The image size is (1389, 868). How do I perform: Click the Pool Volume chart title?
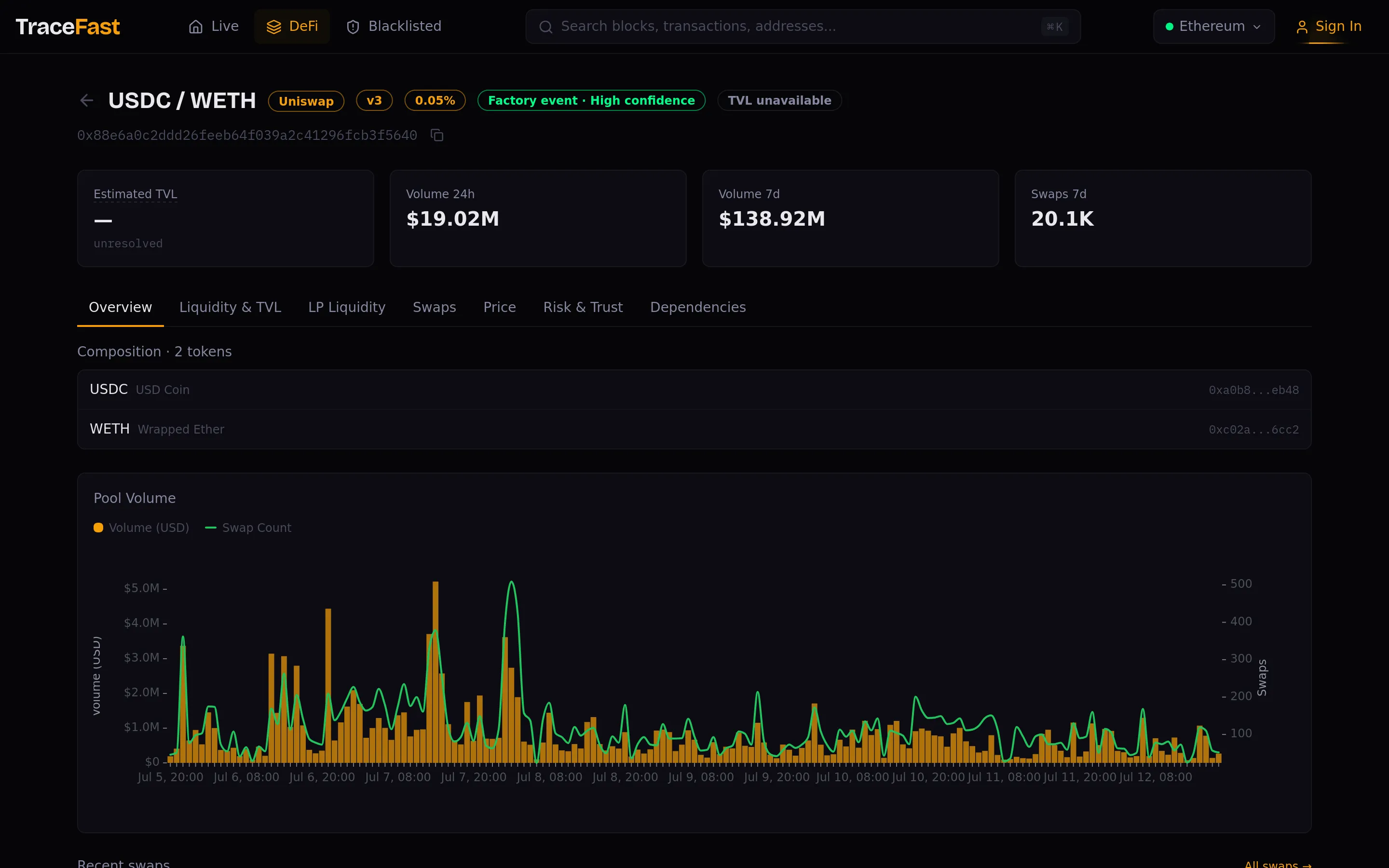click(135, 498)
